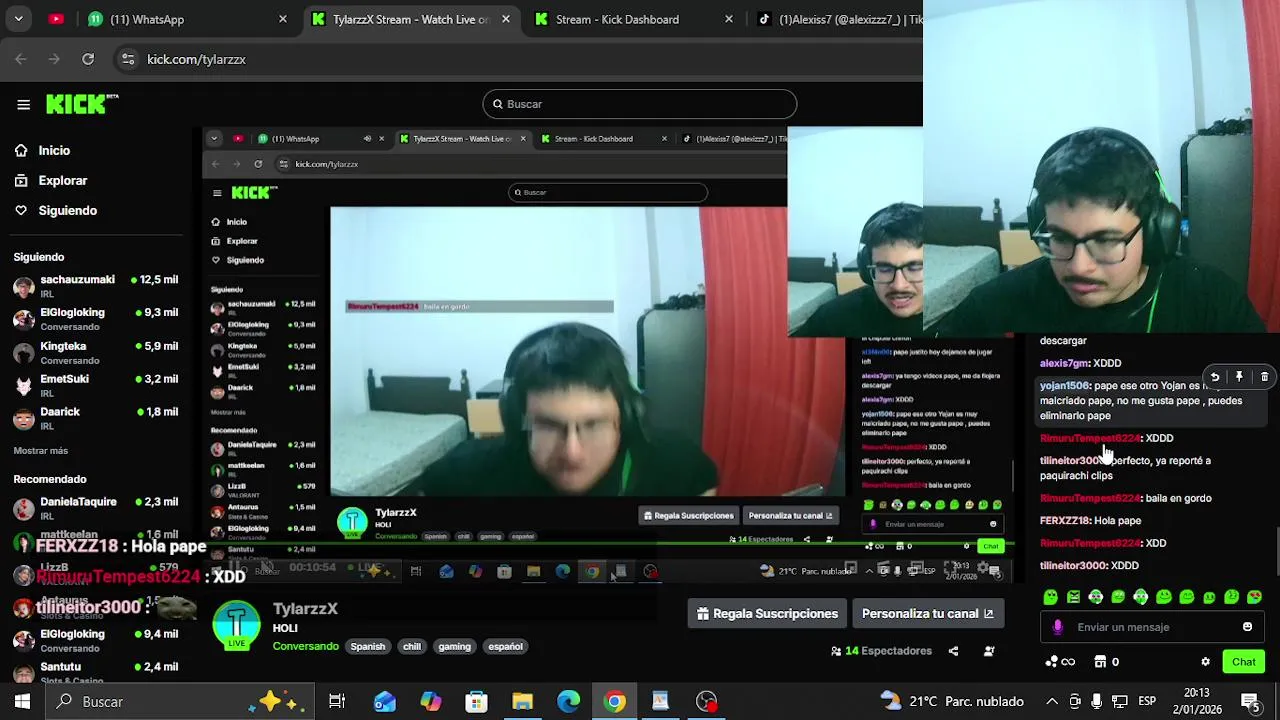Select the gaming tag
Screen dimensions: 1280x720
click(x=454, y=646)
